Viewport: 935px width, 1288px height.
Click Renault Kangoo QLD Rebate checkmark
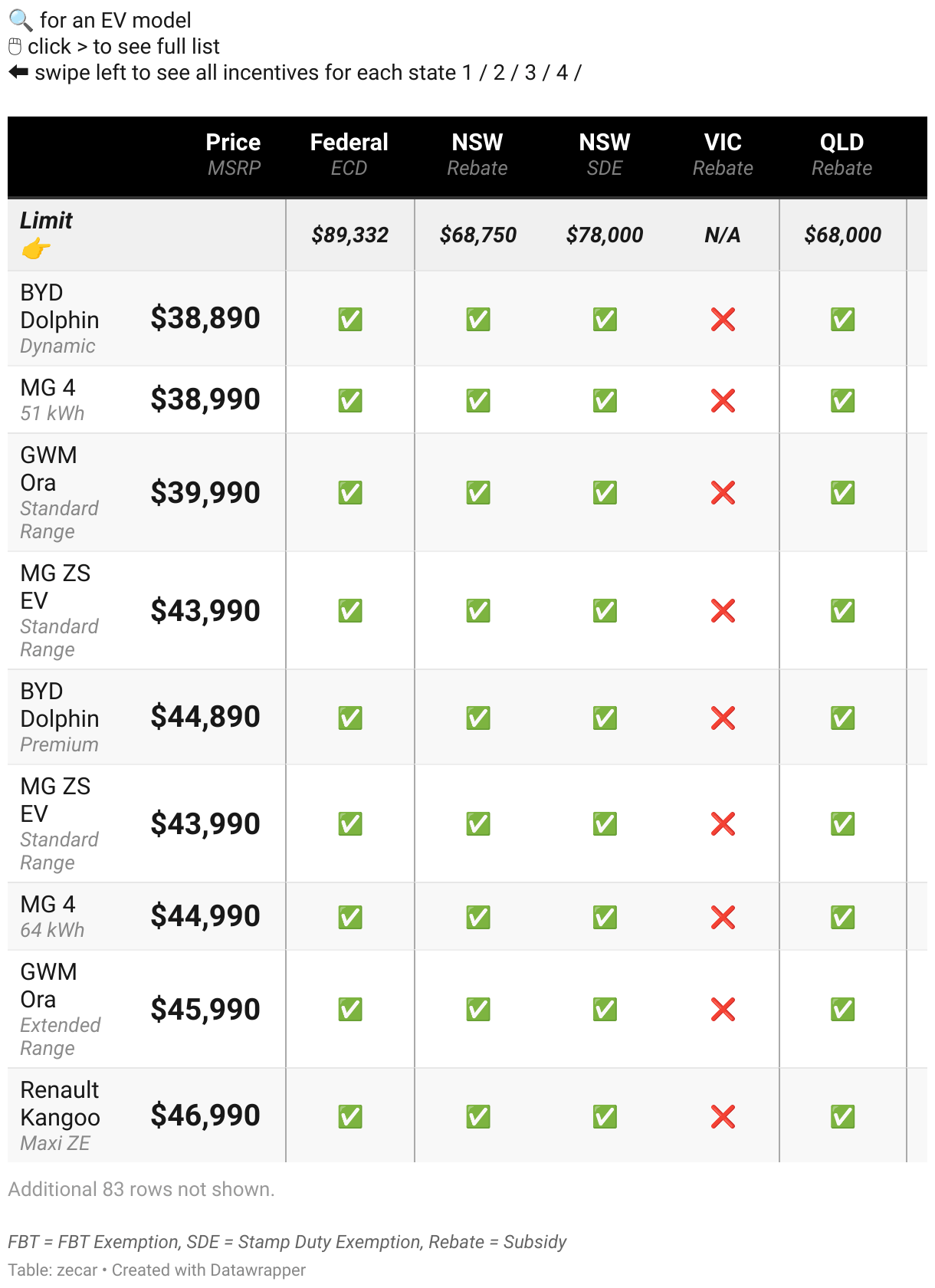tap(842, 1116)
